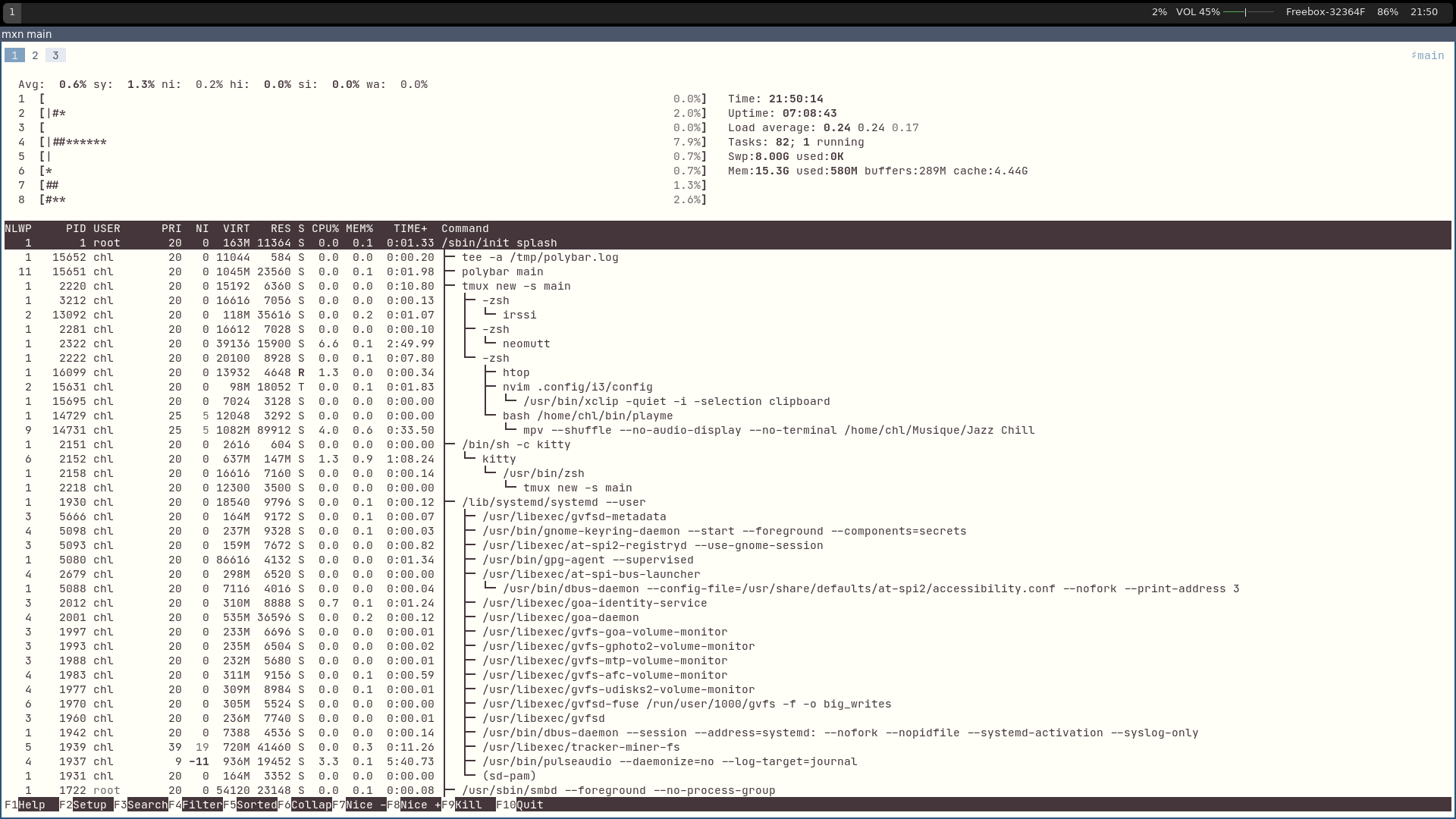Open Setup with the F2 label
This screenshot has height=819, width=1456.
pos(89,805)
